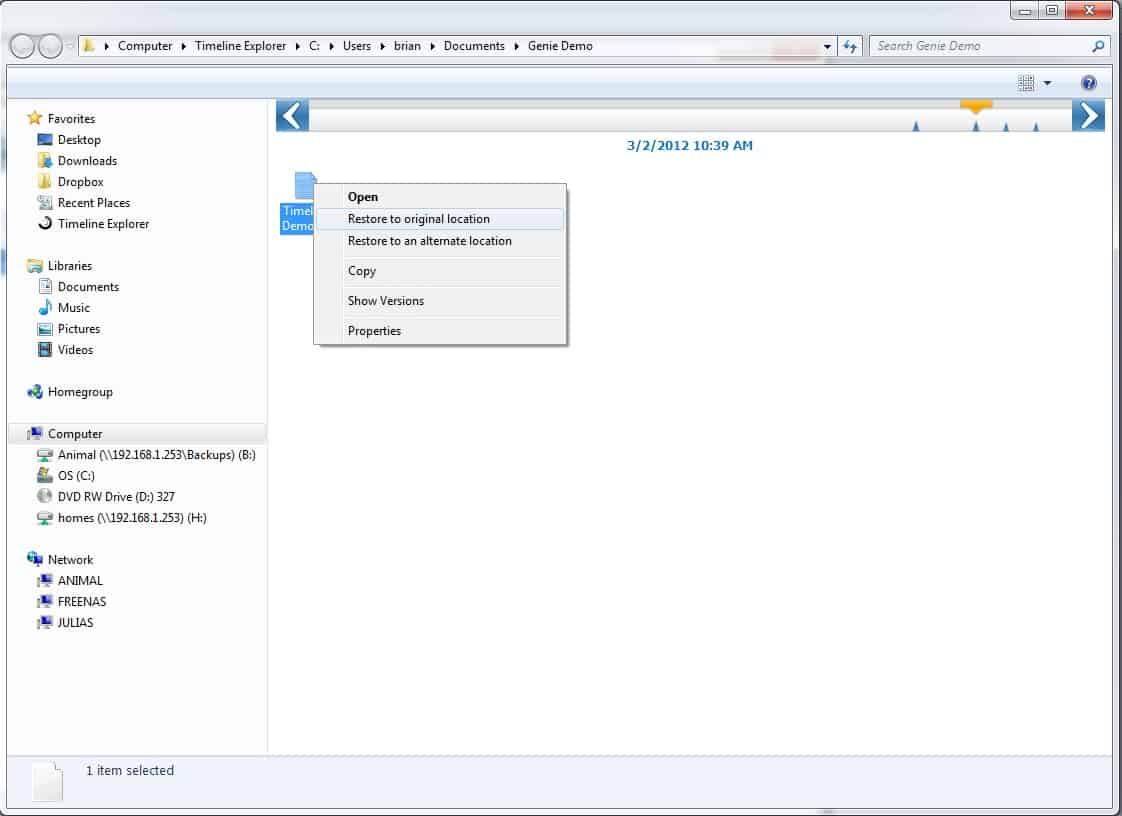Click the search magnifier icon
Viewport: 1122px width, 816px height.
click(x=1098, y=46)
